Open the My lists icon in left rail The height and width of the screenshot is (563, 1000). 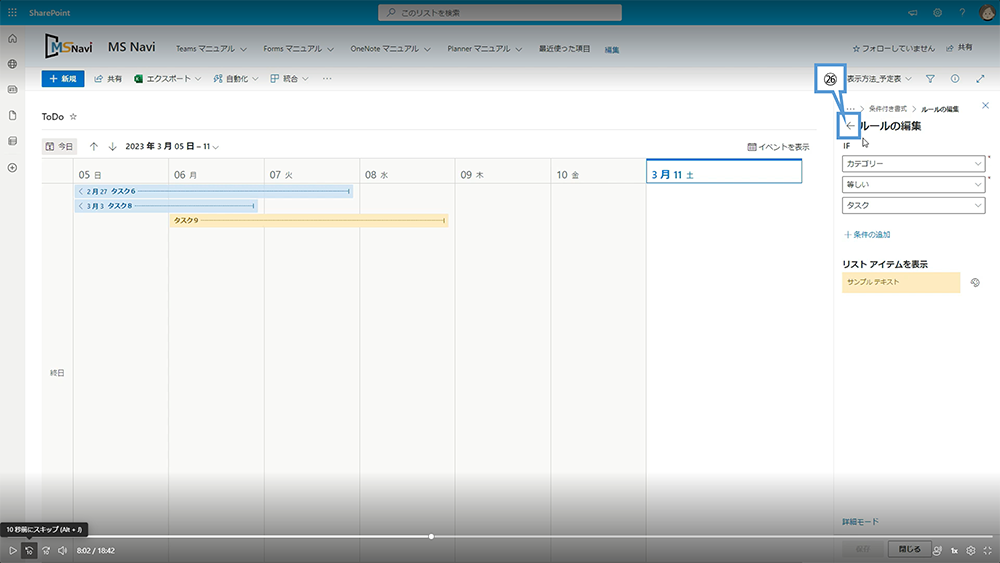click(x=12, y=141)
